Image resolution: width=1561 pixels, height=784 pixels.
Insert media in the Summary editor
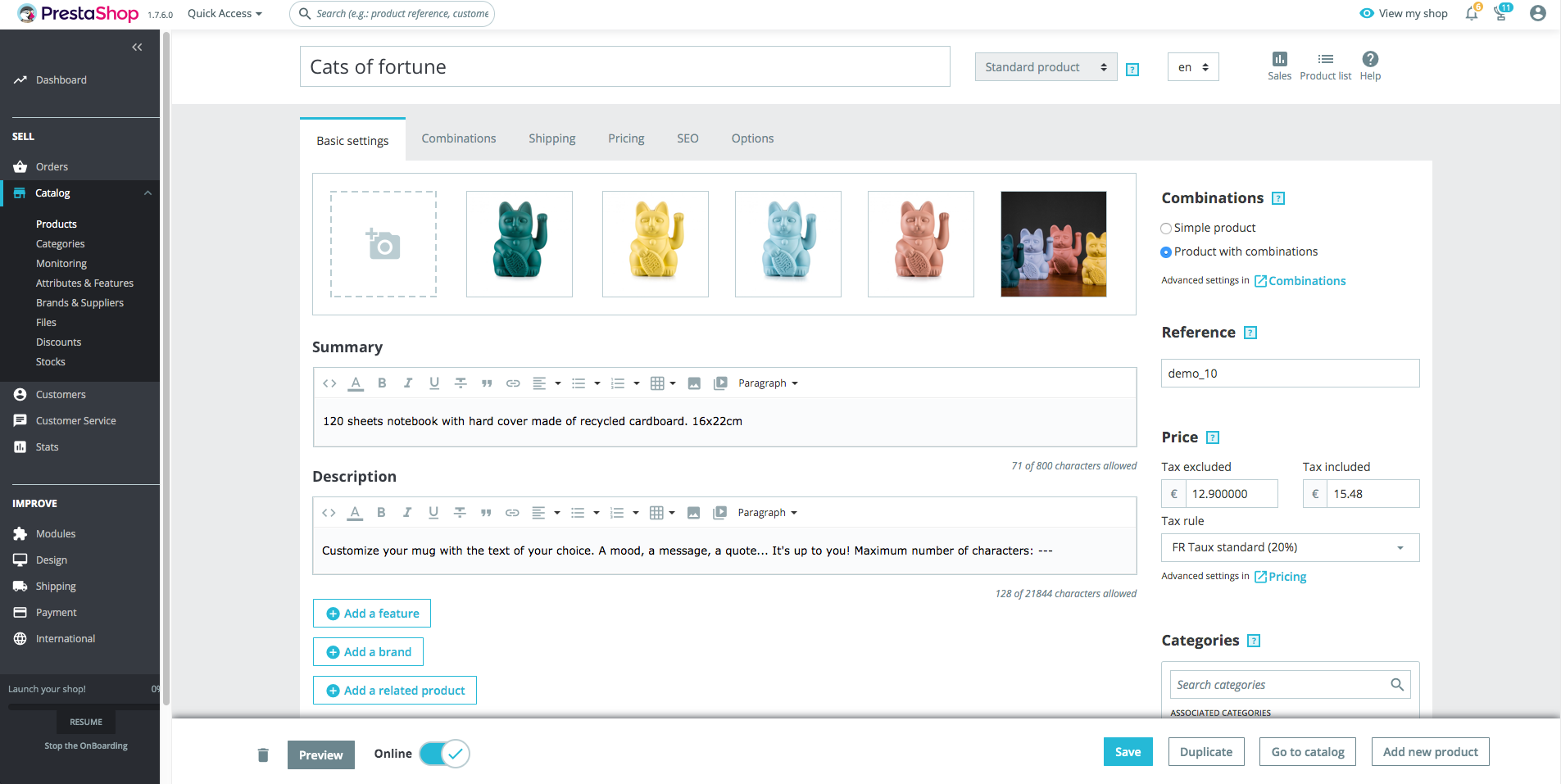click(720, 383)
